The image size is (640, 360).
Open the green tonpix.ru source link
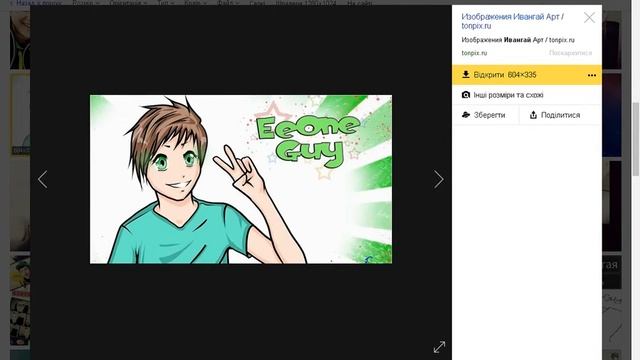coord(474,53)
